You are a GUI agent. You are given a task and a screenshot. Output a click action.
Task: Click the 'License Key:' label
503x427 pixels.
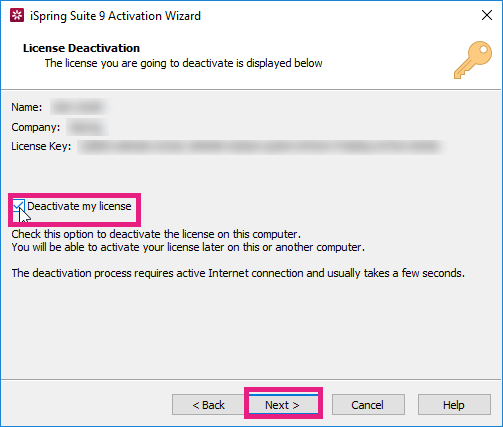[x=41, y=146]
